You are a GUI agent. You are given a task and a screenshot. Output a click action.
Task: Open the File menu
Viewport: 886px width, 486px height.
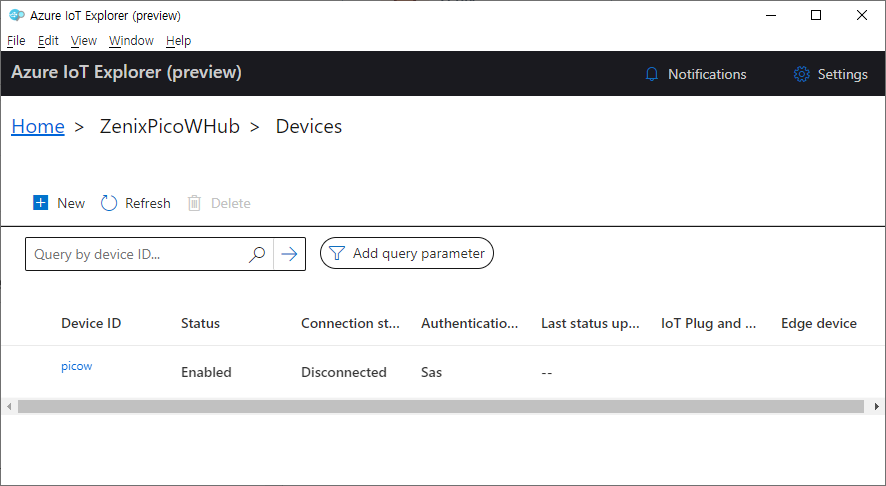[16, 41]
